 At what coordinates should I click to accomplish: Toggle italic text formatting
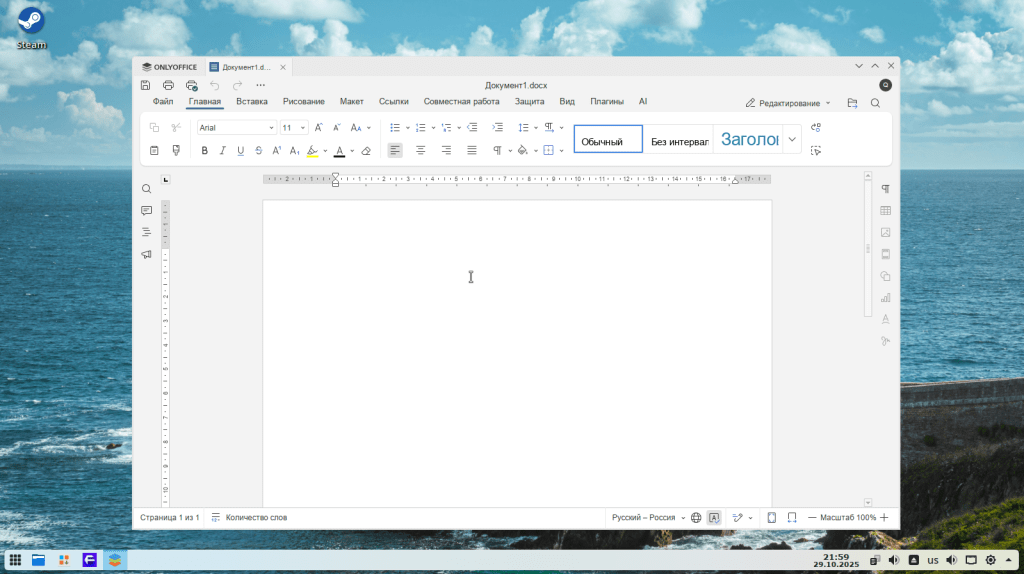(223, 151)
